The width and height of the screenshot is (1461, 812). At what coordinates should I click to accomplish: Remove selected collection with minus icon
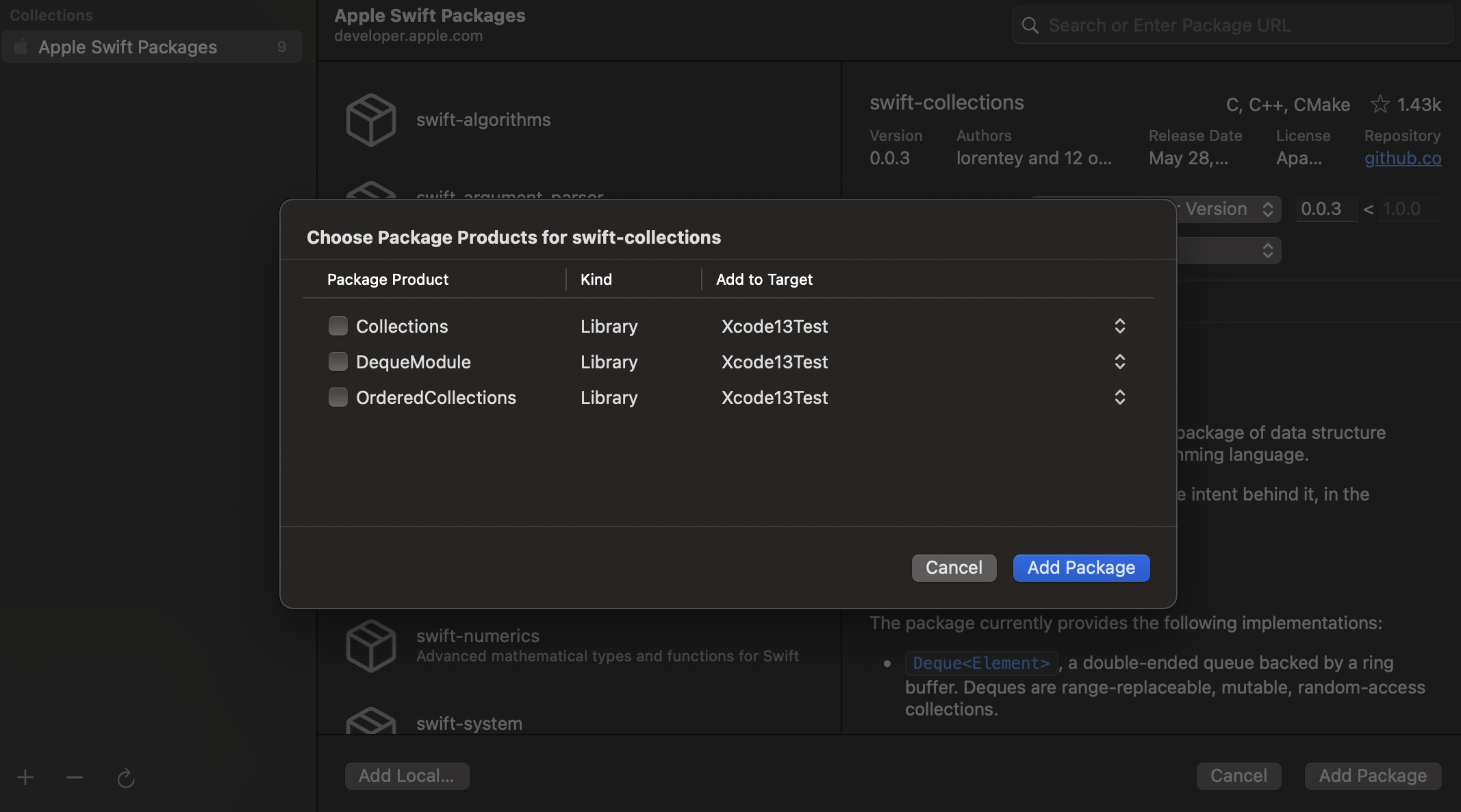[75, 777]
